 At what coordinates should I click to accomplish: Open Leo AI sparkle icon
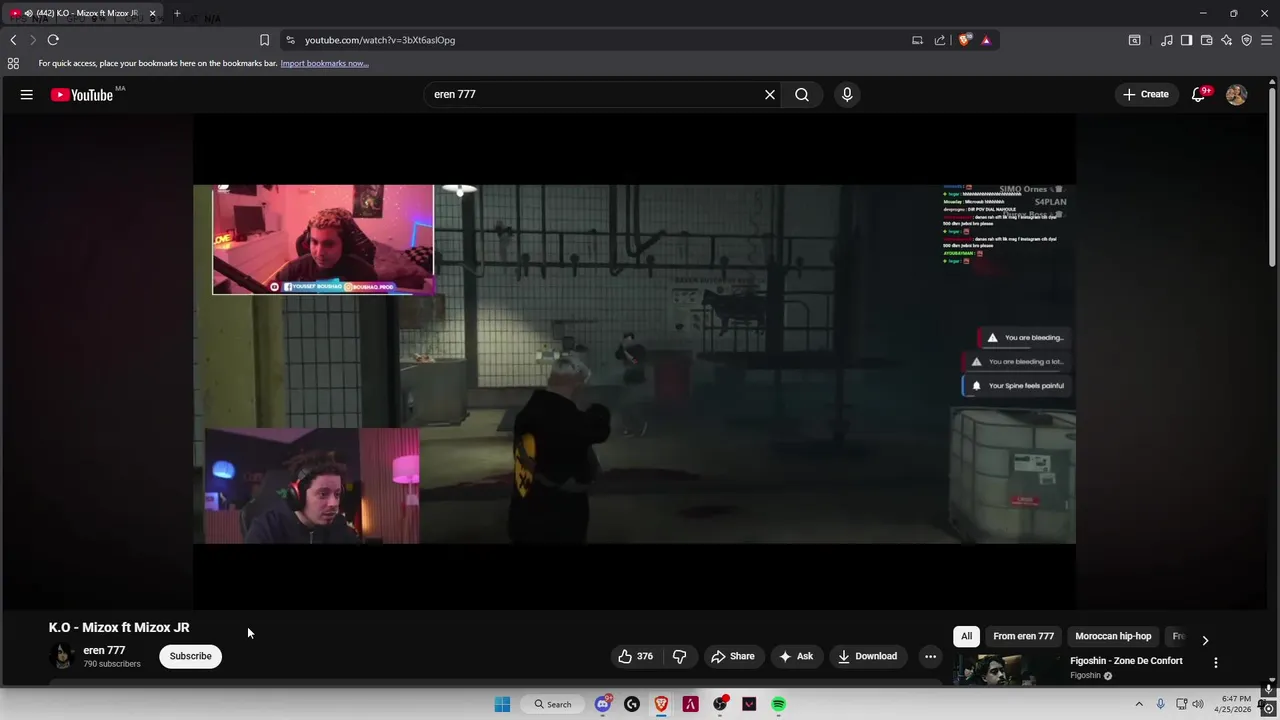pyautogui.click(x=1226, y=40)
